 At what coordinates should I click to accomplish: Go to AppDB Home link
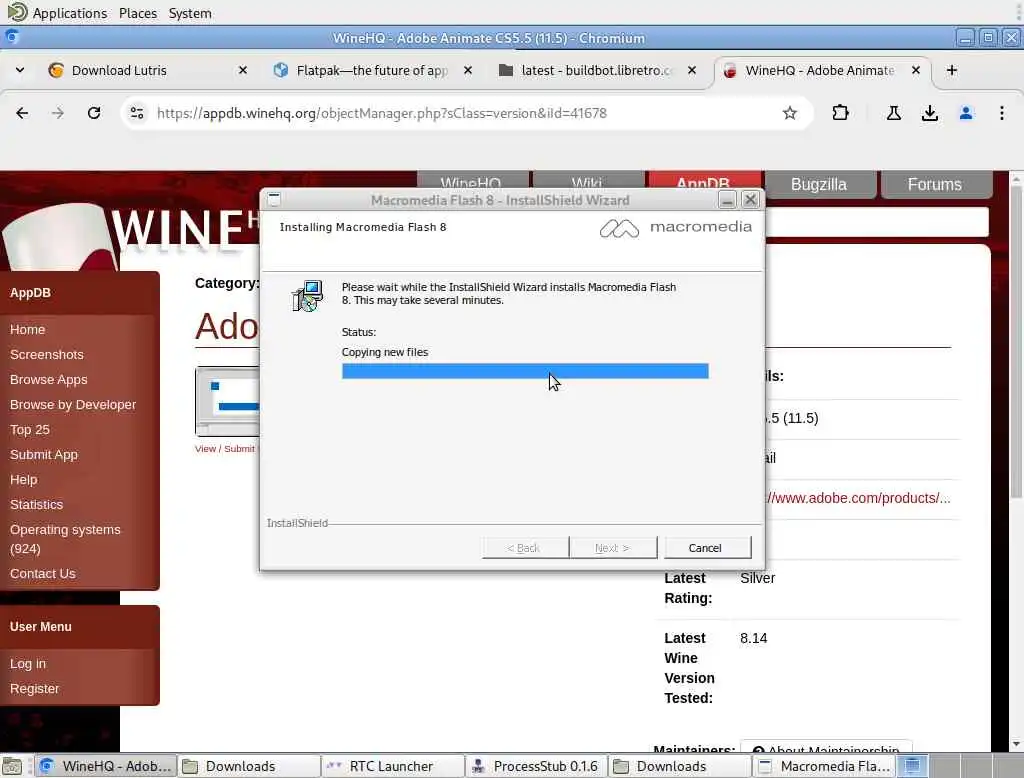click(x=27, y=329)
